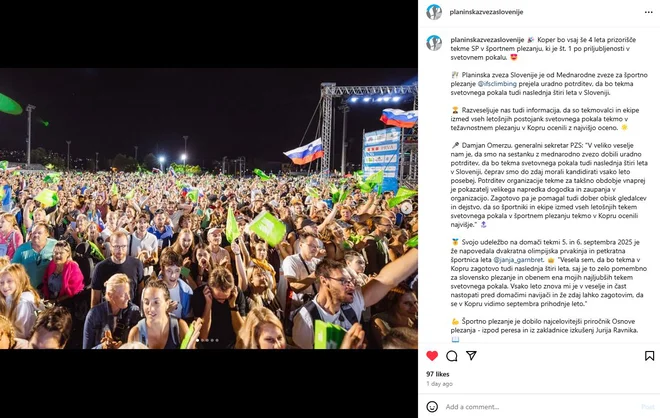Share the post via the paper plane icon
The width and height of the screenshot is (660, 418).
[471, 356]
